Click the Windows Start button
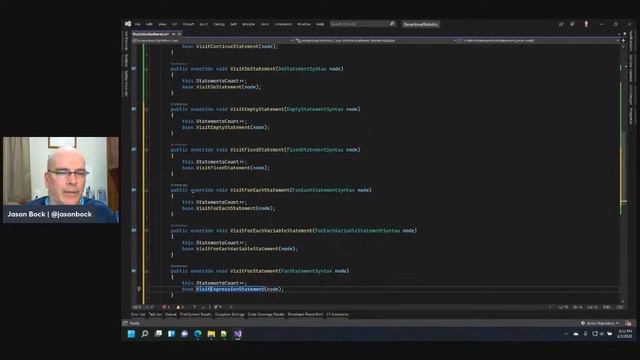This screenshot has width=640, height=360. (x=131, y=334)
